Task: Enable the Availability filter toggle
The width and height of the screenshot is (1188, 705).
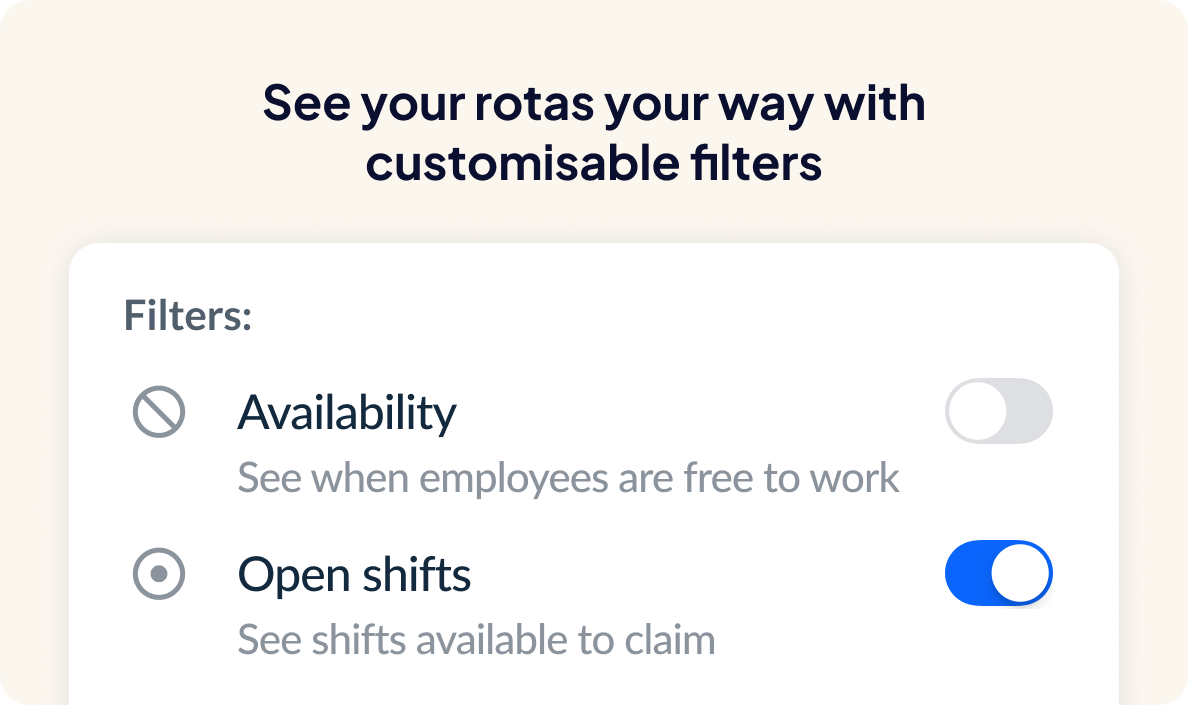Action: [998, 411]
